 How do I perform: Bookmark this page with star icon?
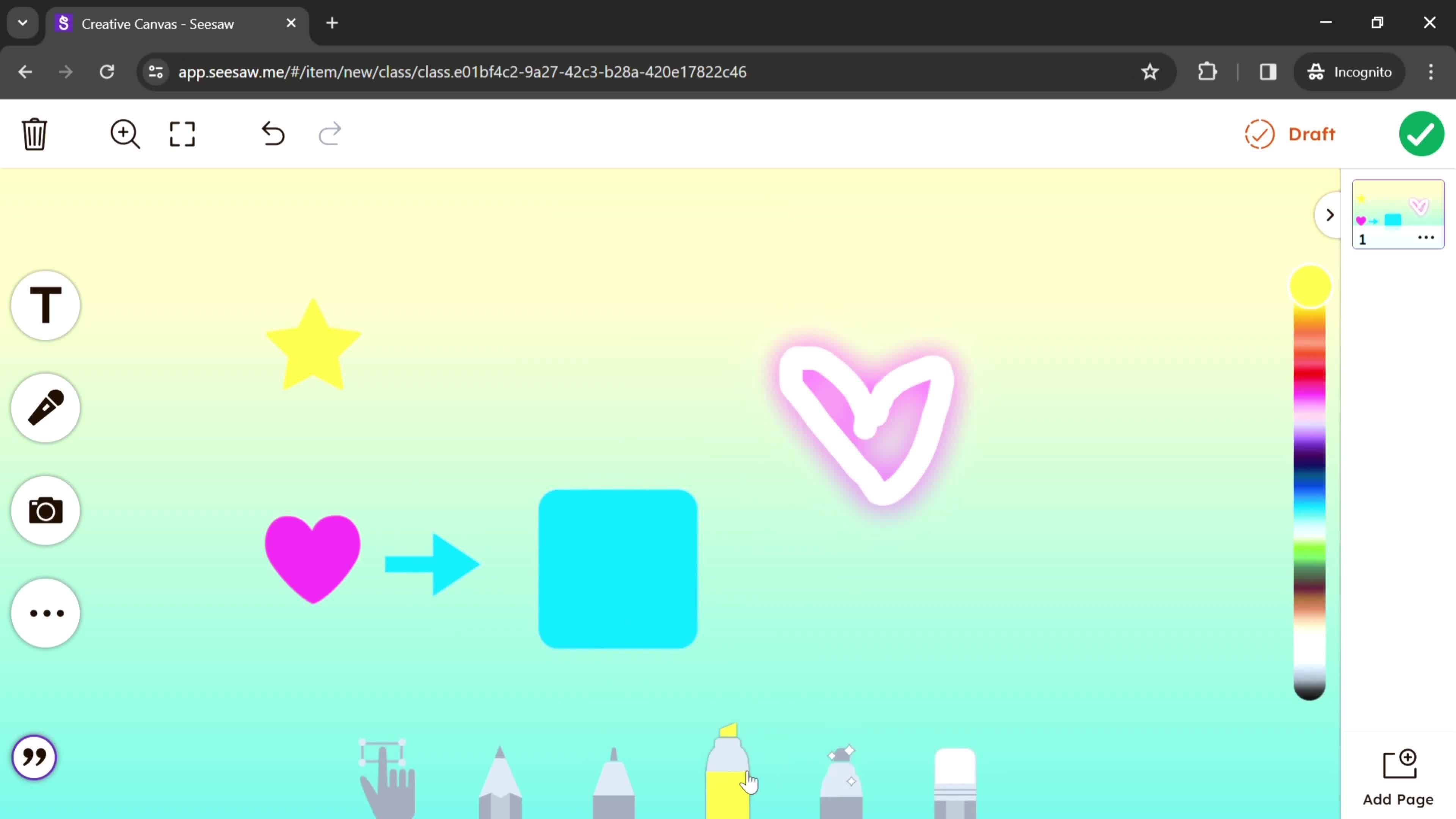tap(1150, 72)
